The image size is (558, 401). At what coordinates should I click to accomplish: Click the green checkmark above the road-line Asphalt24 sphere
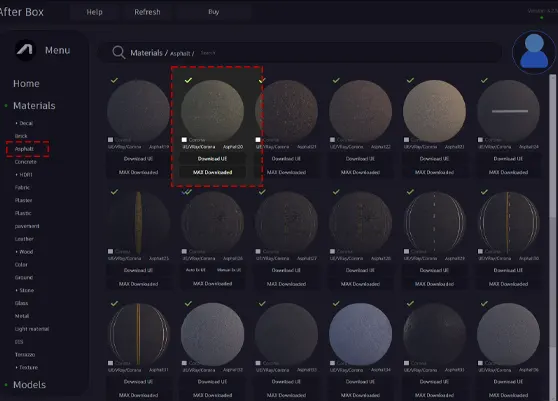[x=484, y=80]
